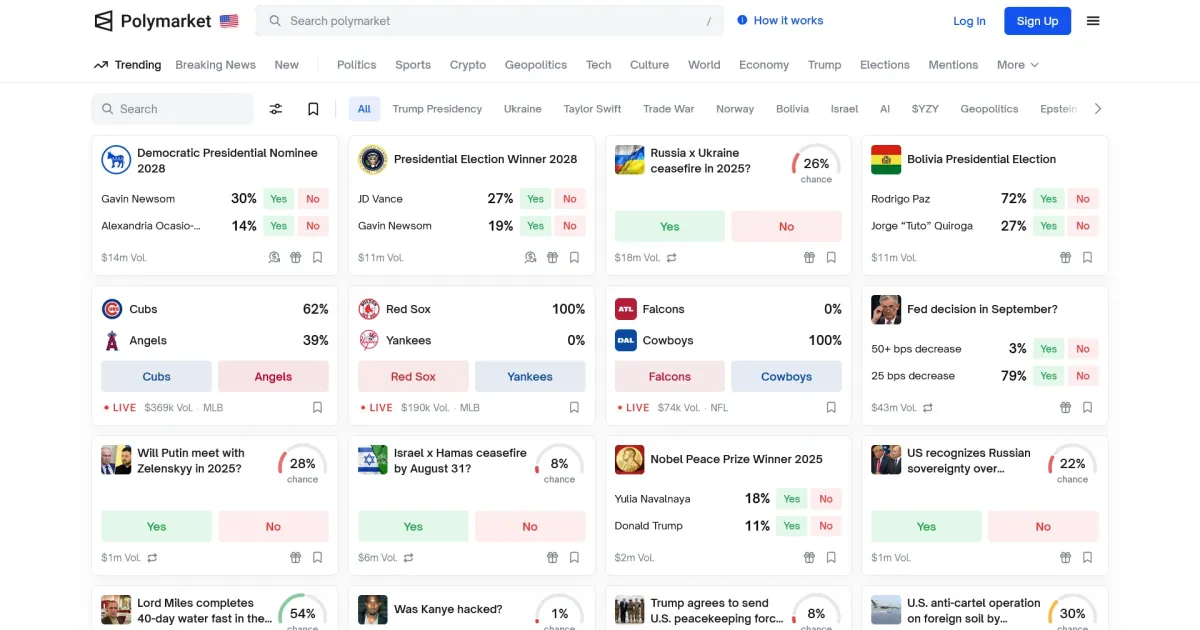Image resolution: width=1200 pixels, height=630 pixels.
Task: Pick Cowboys in Falcons game
Action: point(787,377)
